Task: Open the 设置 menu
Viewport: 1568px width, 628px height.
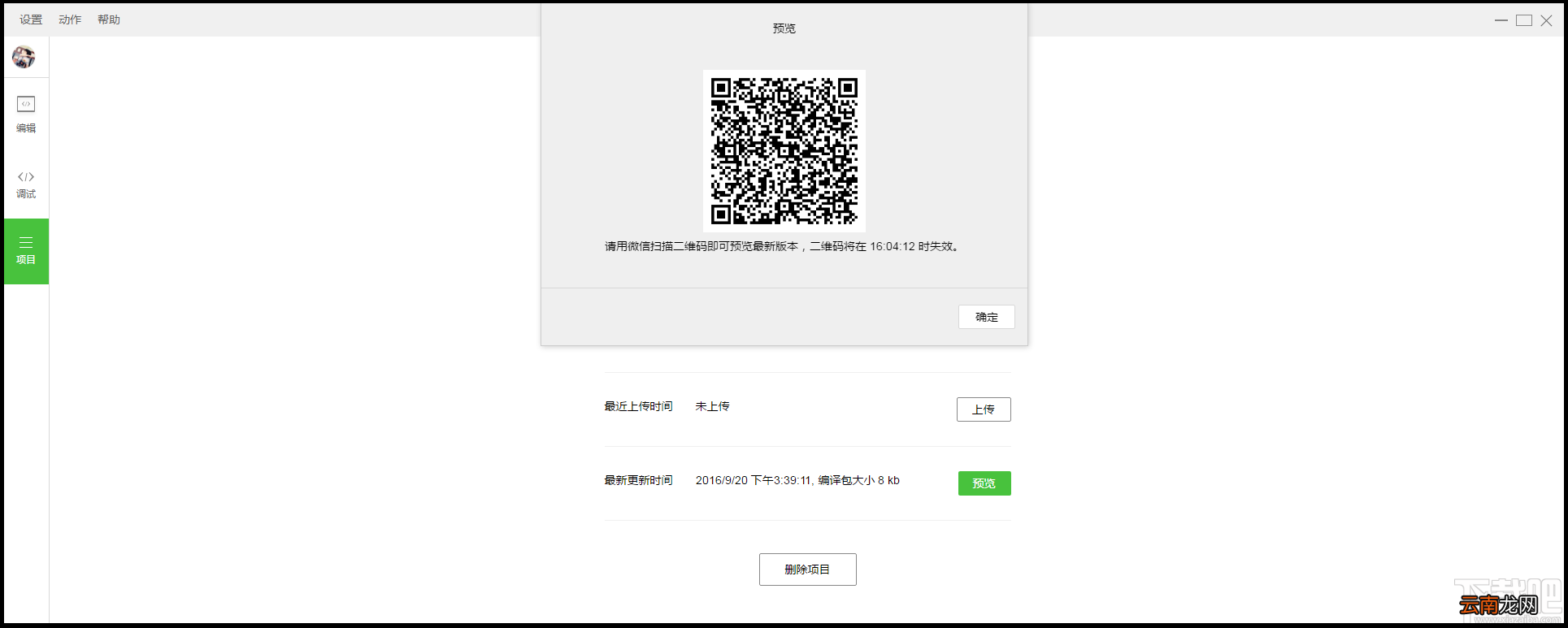Action: (31, 19)
